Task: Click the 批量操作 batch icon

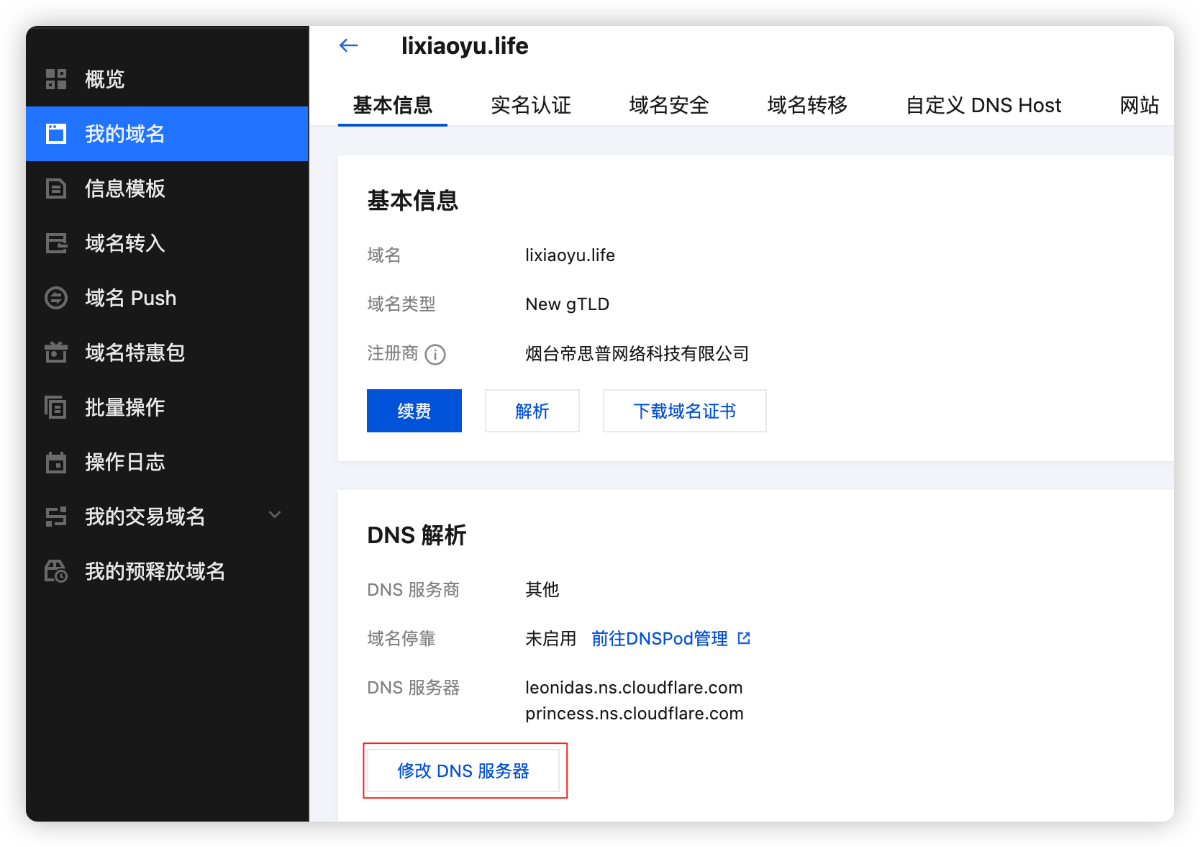Action: click(56, 407)
